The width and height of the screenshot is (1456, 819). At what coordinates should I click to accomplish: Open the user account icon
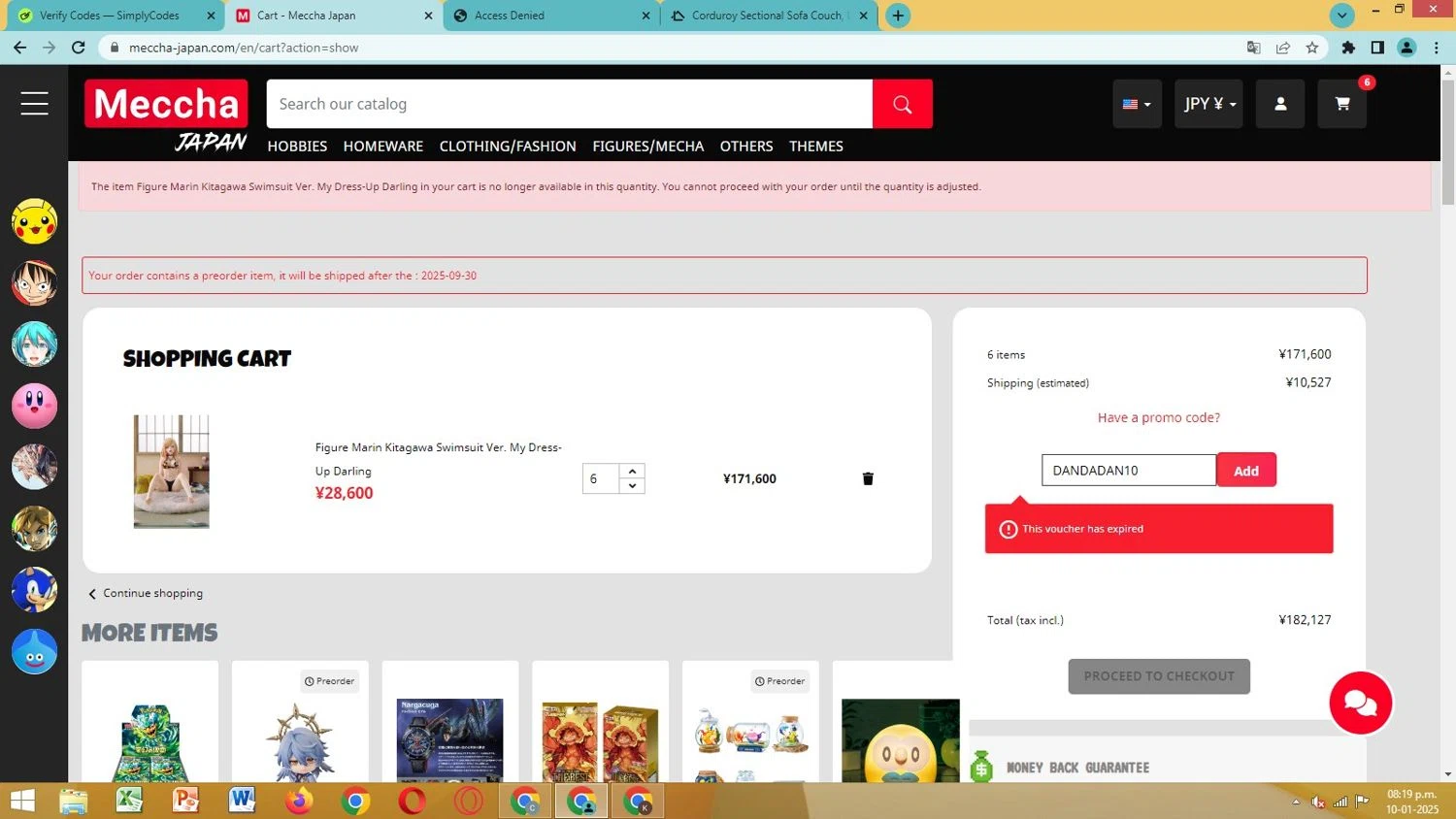point(1280,104)
